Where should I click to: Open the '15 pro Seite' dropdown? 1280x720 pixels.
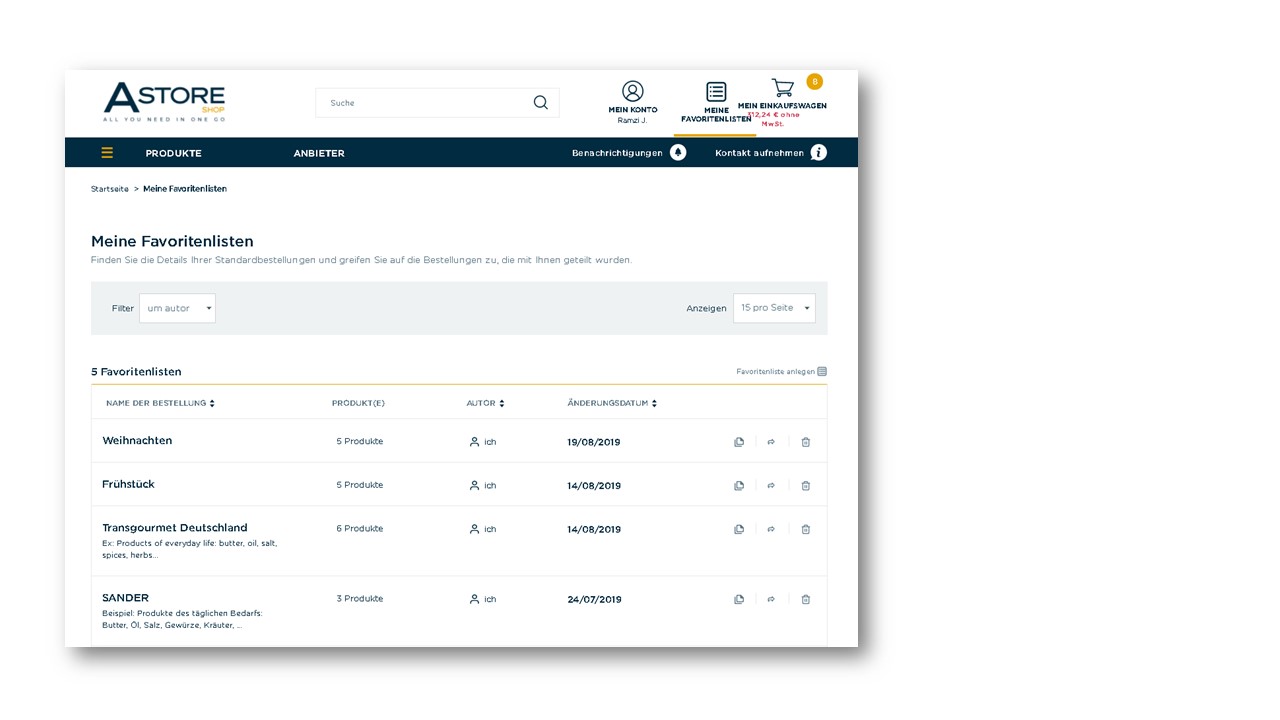(774, 308)
